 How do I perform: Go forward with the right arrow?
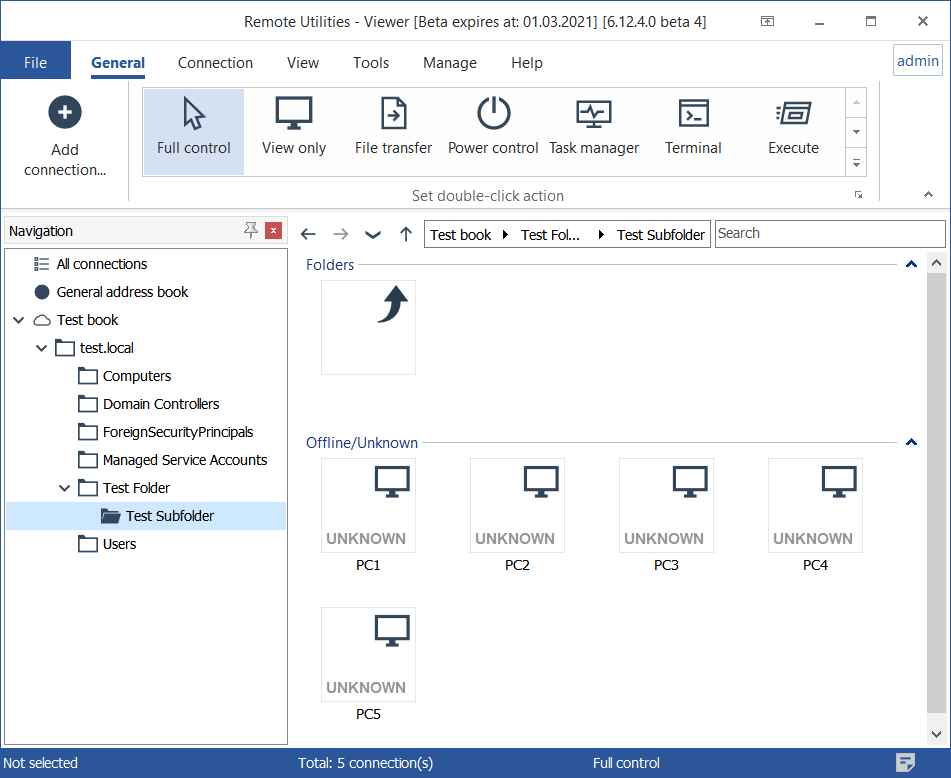pyautogui.click(x=341, y=234)
